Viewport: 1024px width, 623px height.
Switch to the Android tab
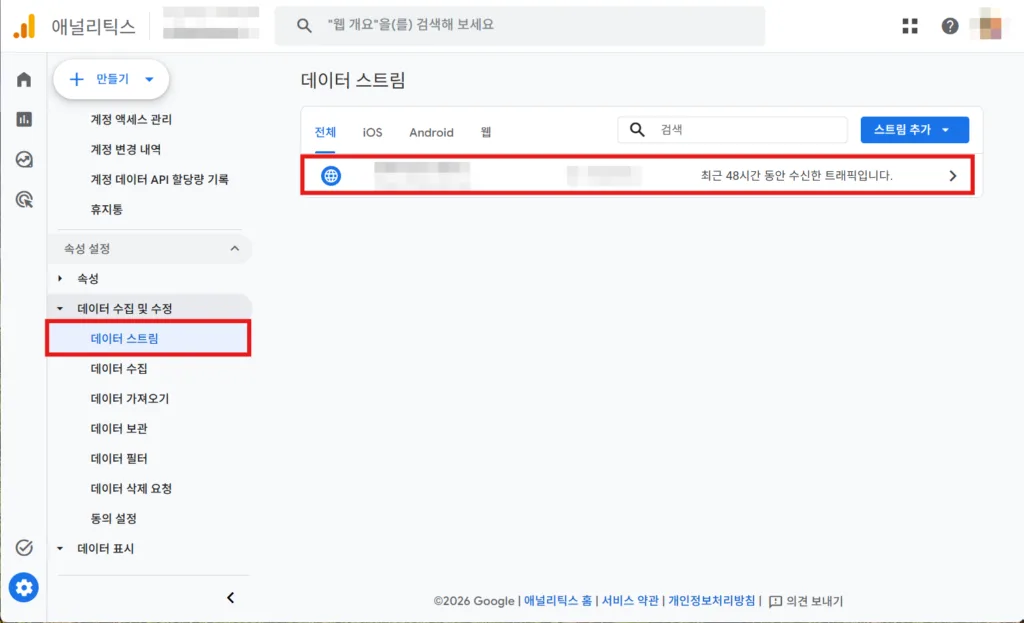click(431, 133)
